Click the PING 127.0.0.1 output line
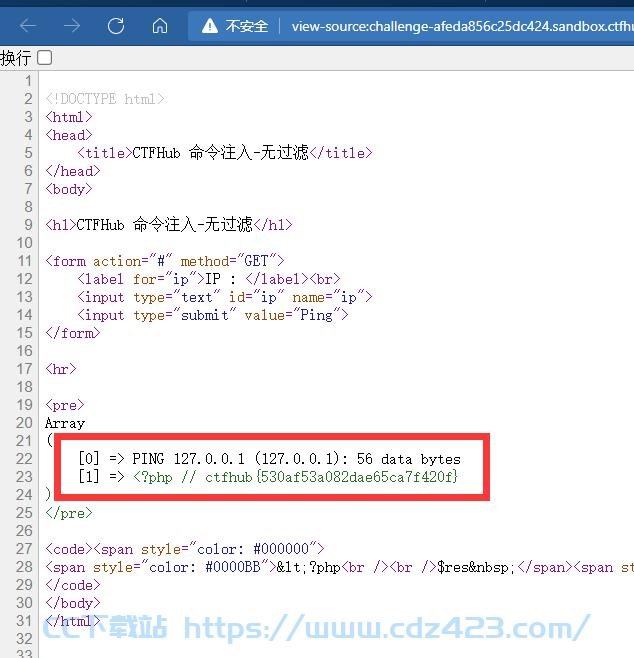Screen dimensions: 634x658 pyautogui.click(x=269, y=459)
